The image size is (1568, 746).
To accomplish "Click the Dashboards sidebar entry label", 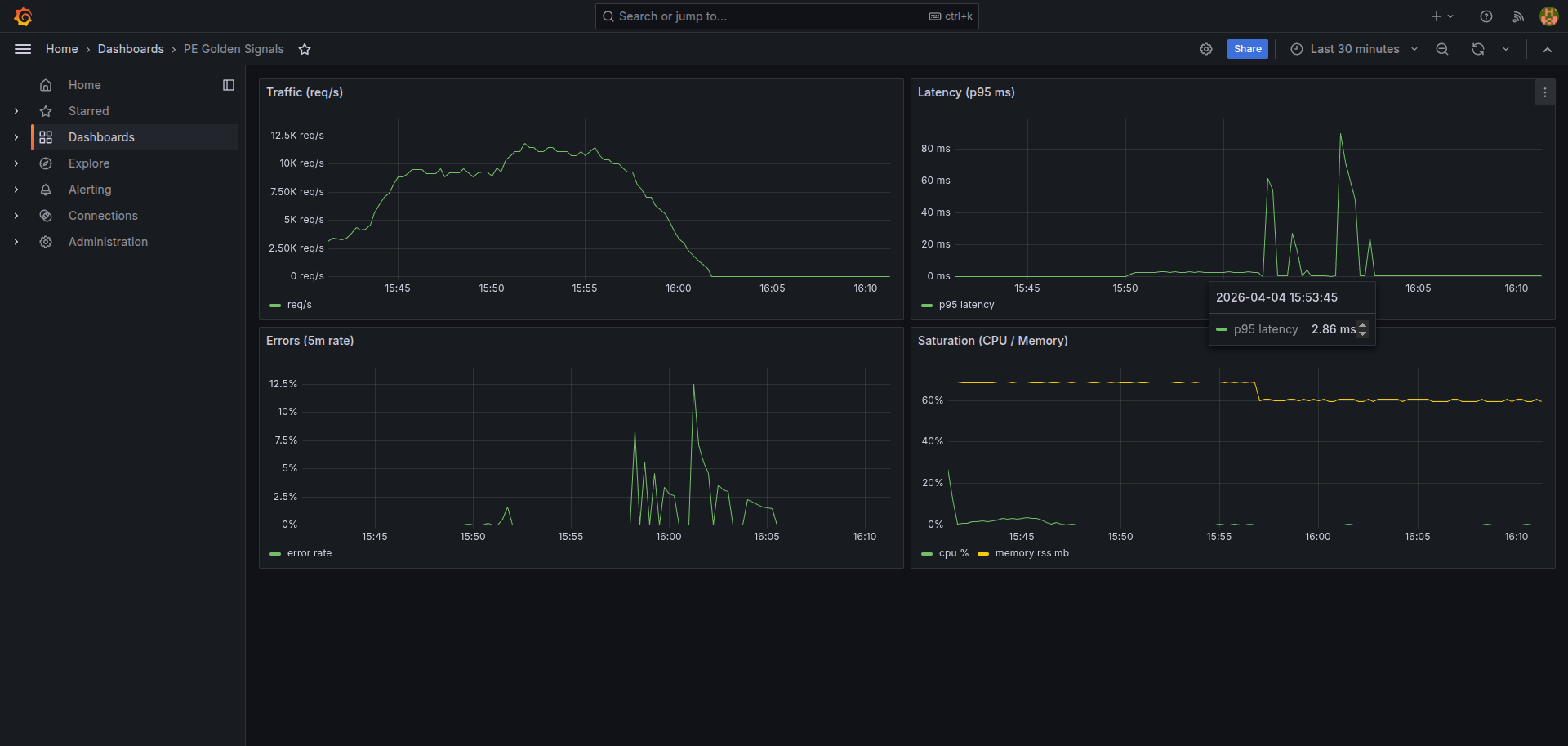I will 101,137.
